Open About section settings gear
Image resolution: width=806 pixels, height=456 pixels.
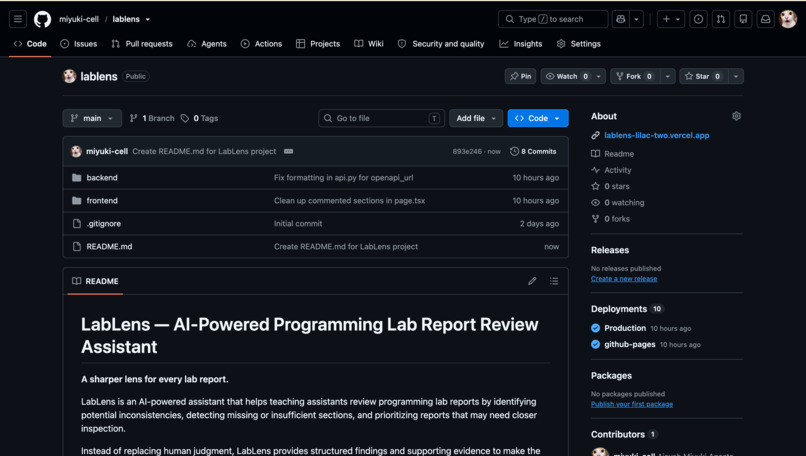pyautogui.click(x=736, y=116)
